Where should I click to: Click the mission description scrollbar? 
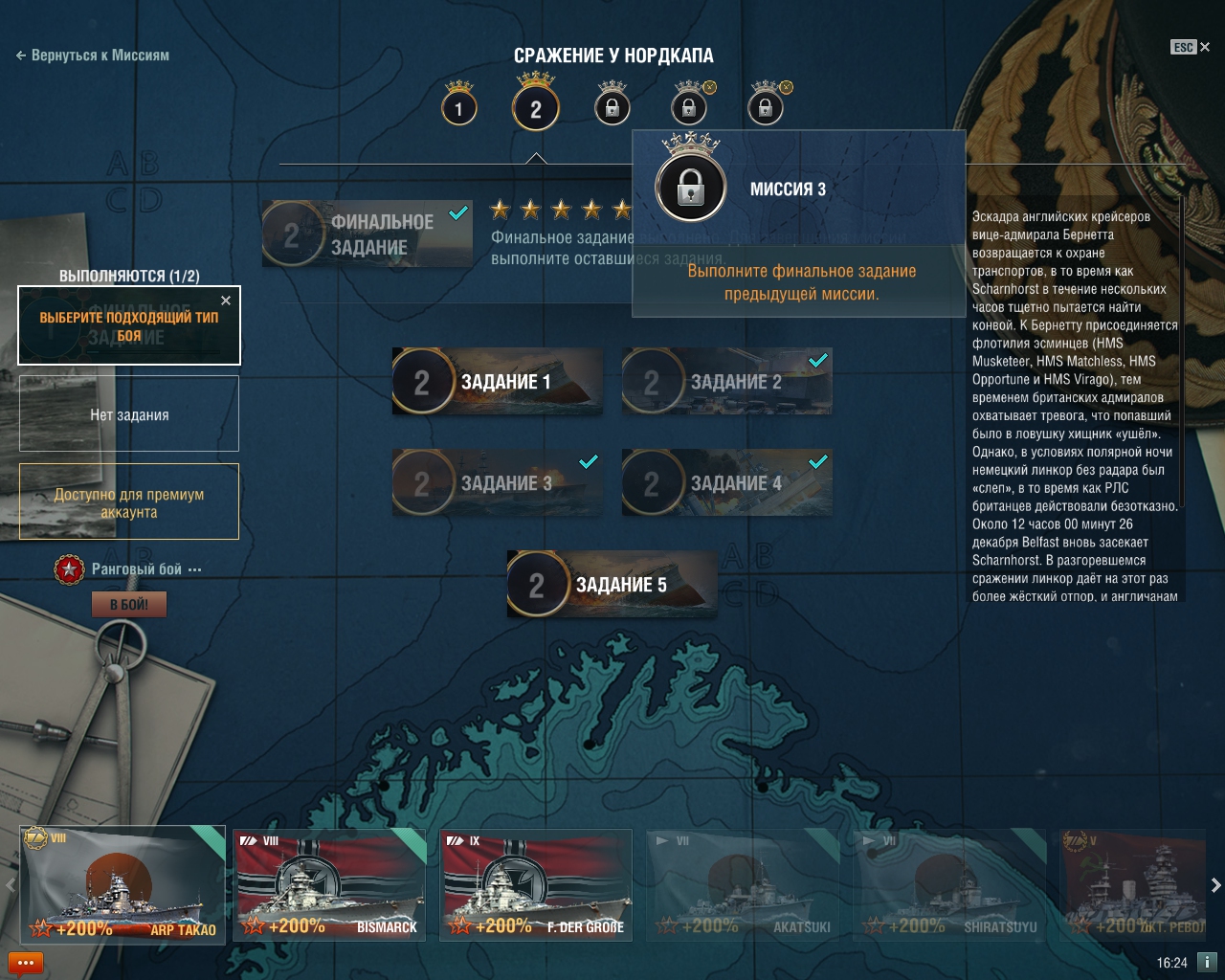1182,352
